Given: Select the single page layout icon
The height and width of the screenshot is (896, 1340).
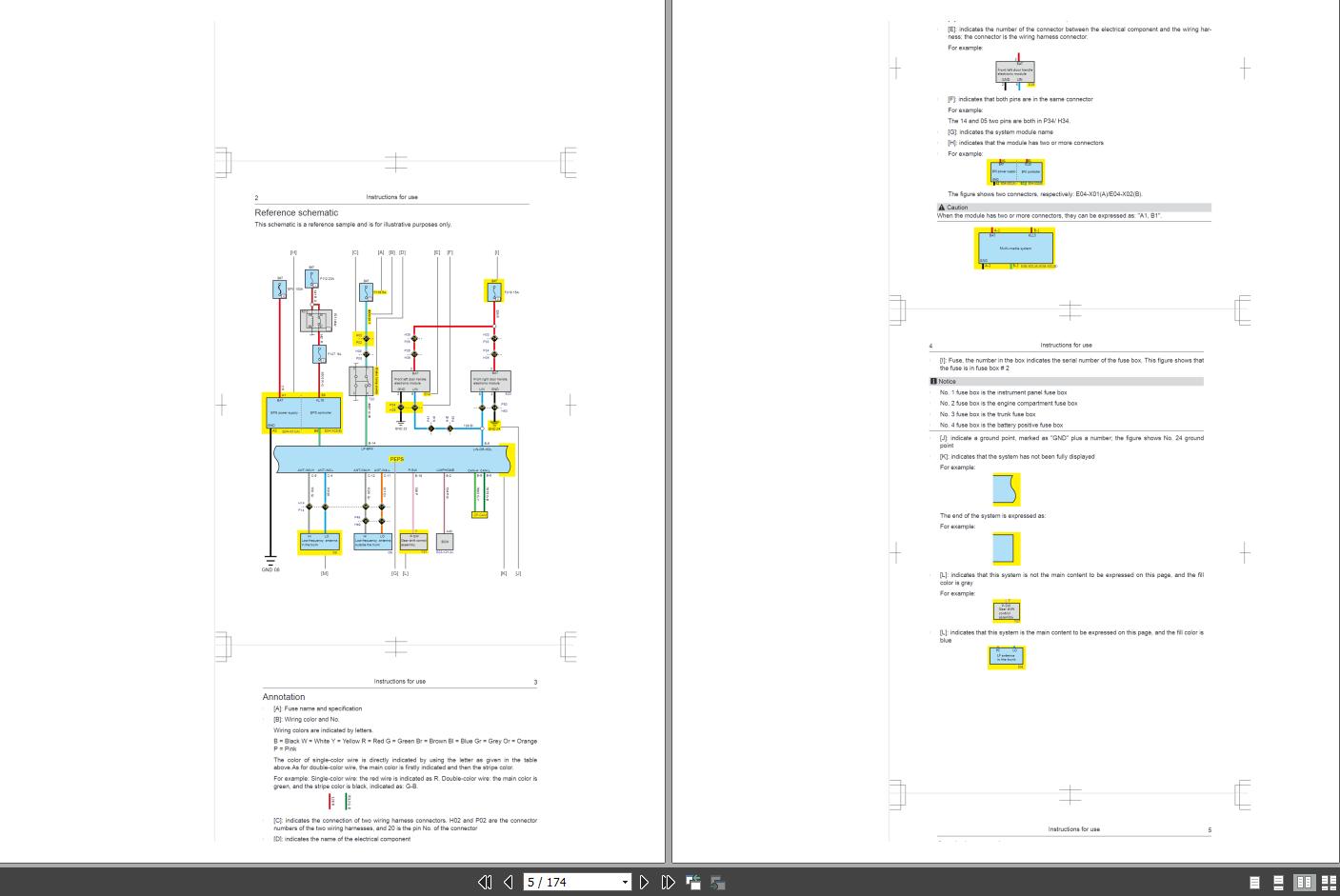Looking at the screenshot, I should [x=1254, y=882].
